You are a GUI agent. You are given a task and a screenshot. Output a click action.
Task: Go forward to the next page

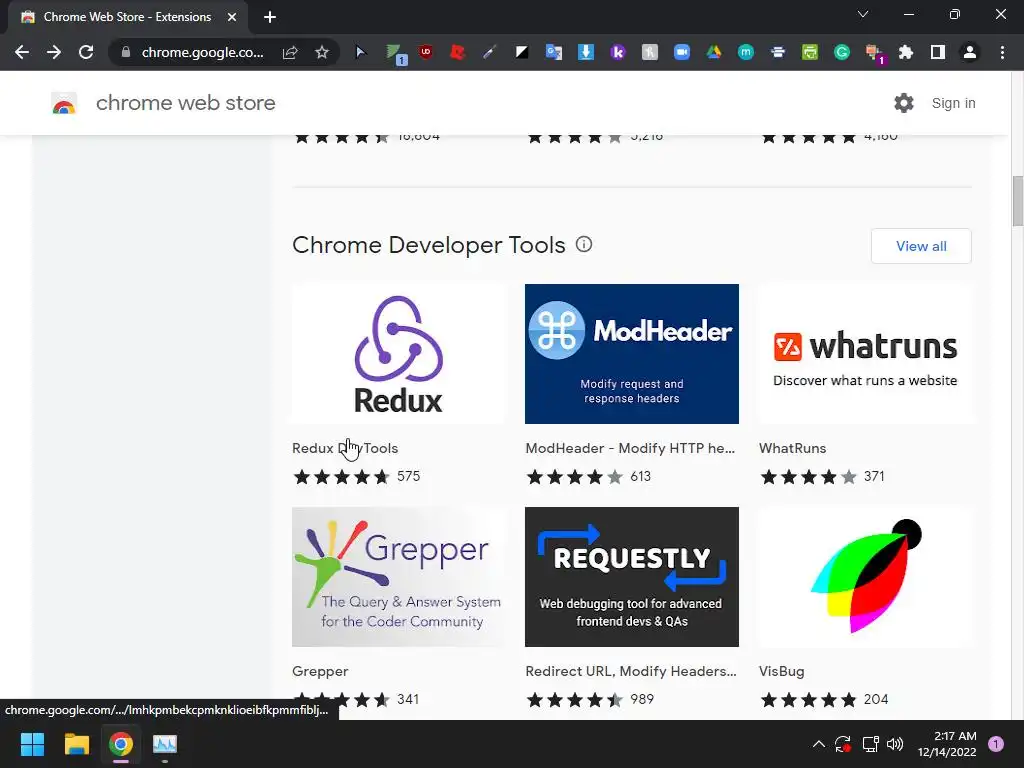tap(54, 52)
